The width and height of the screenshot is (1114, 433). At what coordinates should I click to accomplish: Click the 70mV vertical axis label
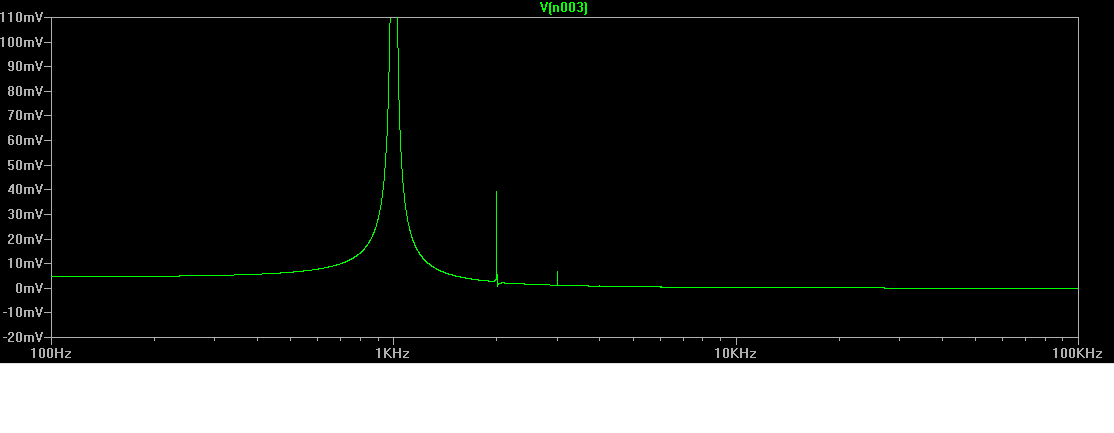coord(26,115)
